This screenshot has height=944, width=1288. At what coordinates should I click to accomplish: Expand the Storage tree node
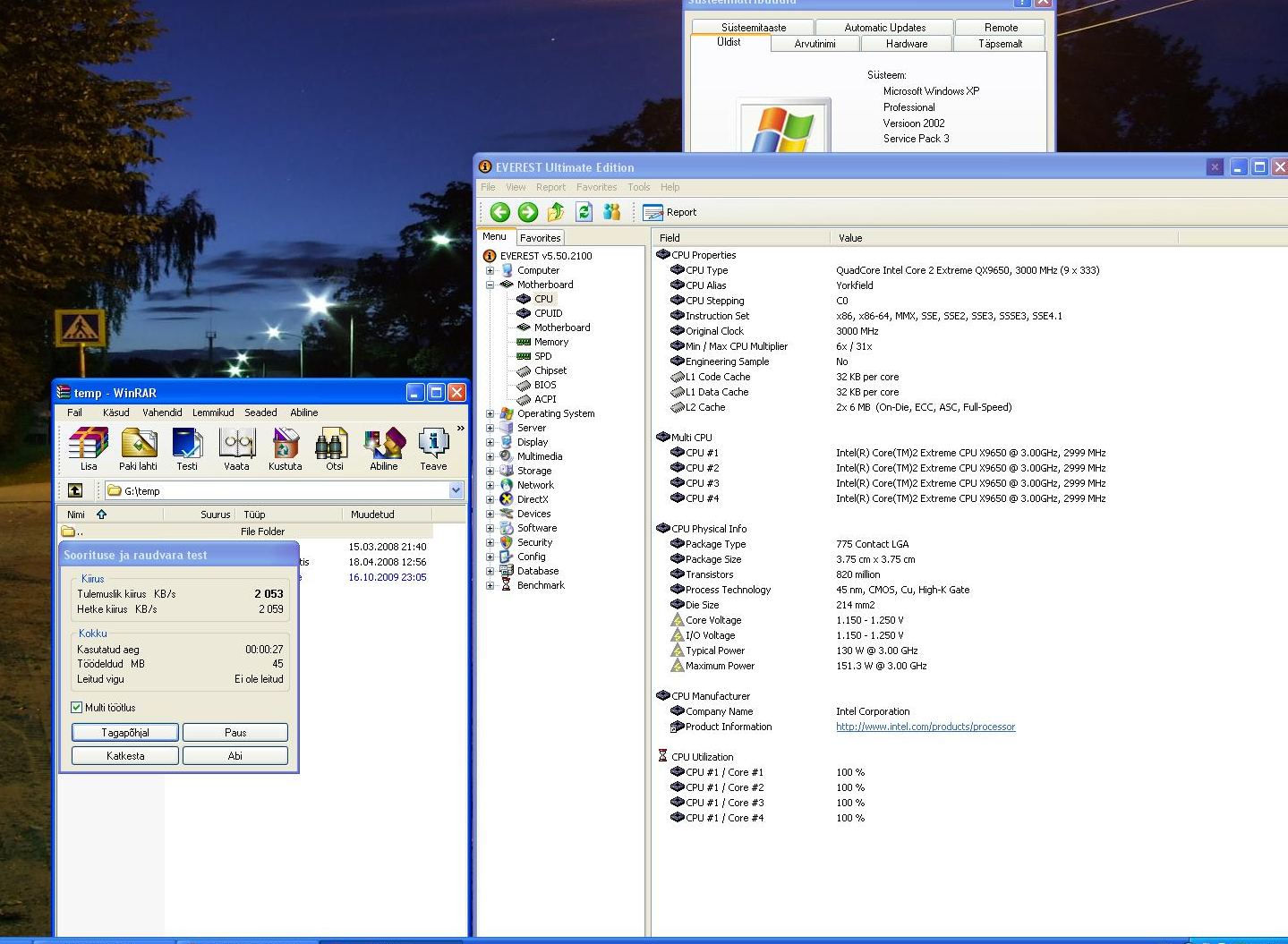pos(490,471)
